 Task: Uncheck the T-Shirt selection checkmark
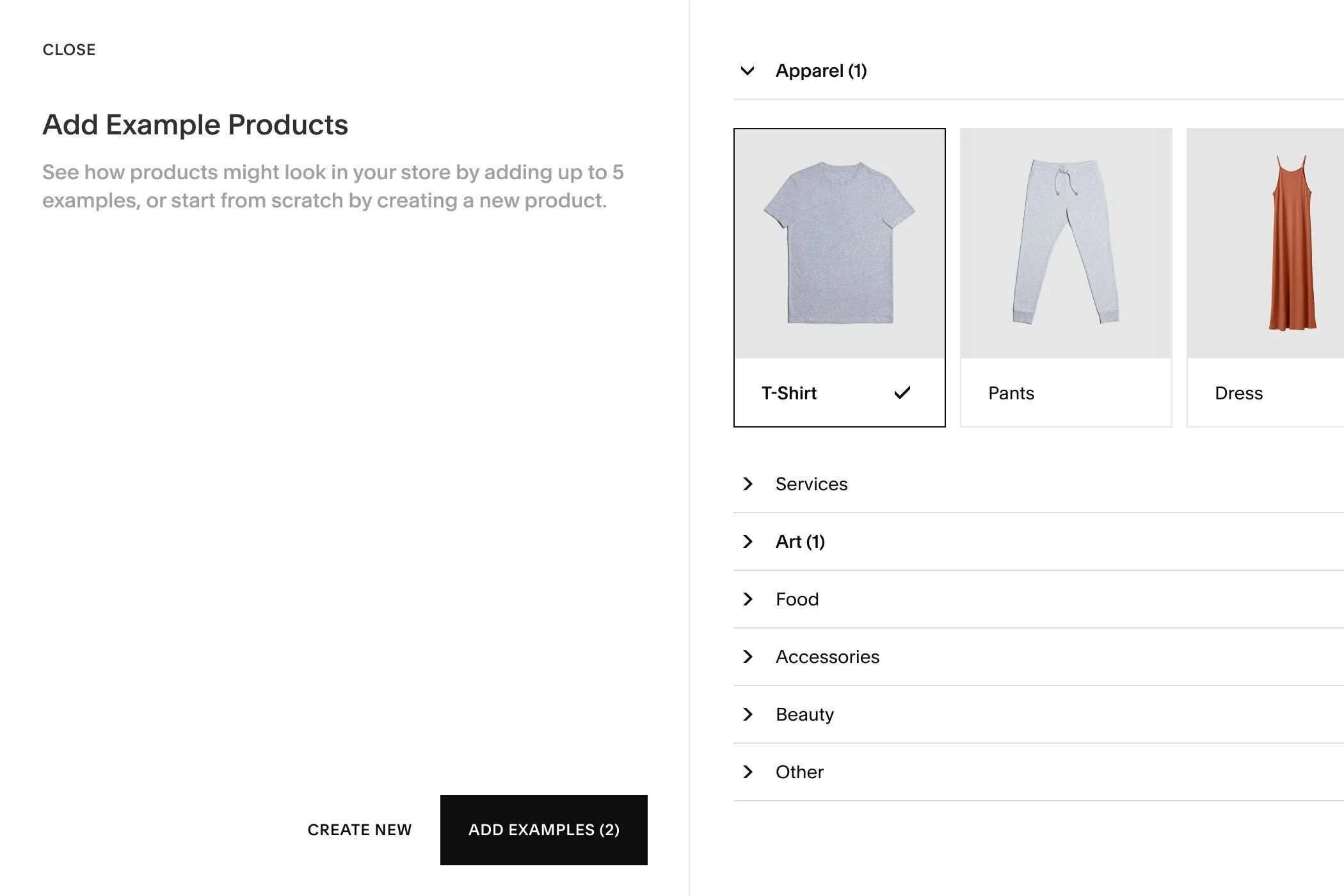[902, 393]
